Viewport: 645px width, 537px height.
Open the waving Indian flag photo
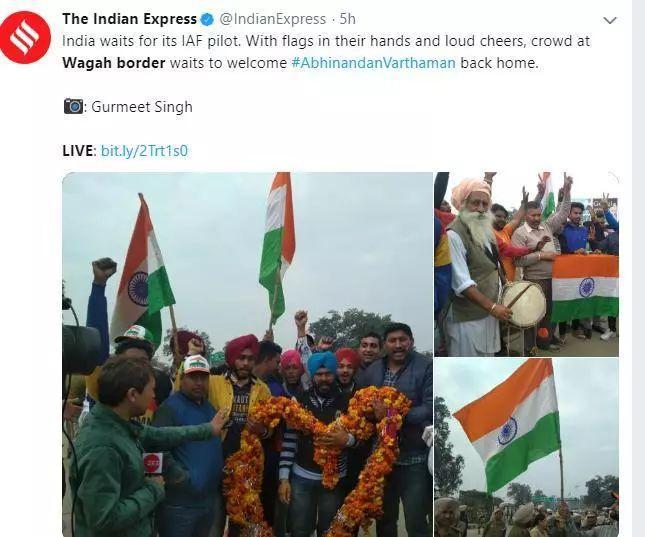(x=527, y=448)
